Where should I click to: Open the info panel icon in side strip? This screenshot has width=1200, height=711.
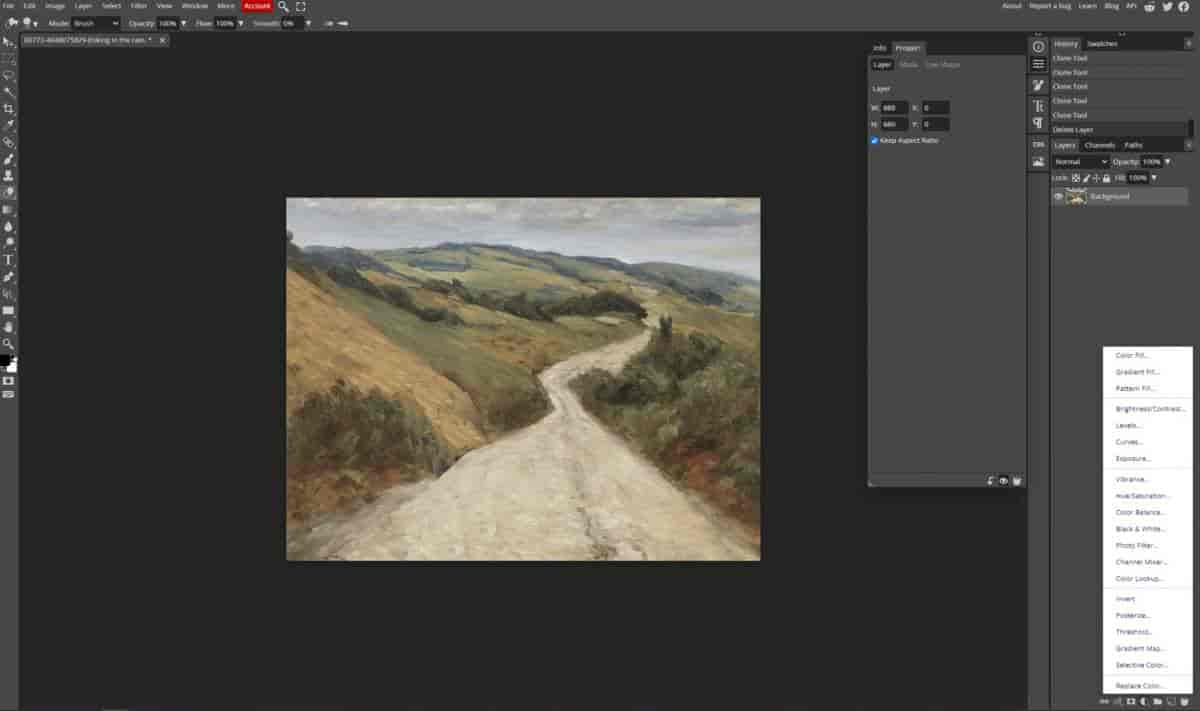point(1038,47)
